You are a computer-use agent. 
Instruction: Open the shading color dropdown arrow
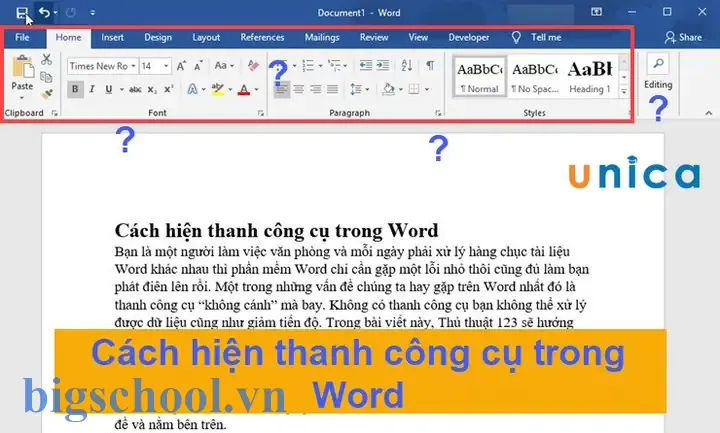[400, 90]
